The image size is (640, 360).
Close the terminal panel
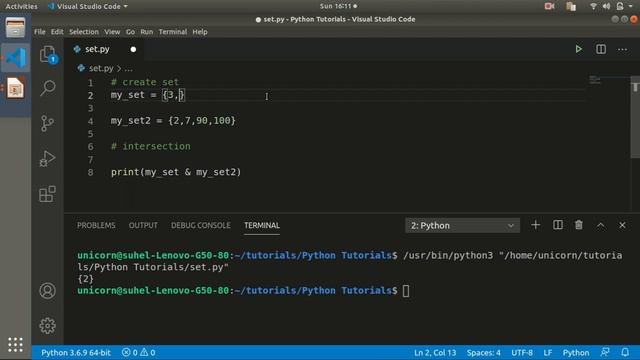pos(622,225)
